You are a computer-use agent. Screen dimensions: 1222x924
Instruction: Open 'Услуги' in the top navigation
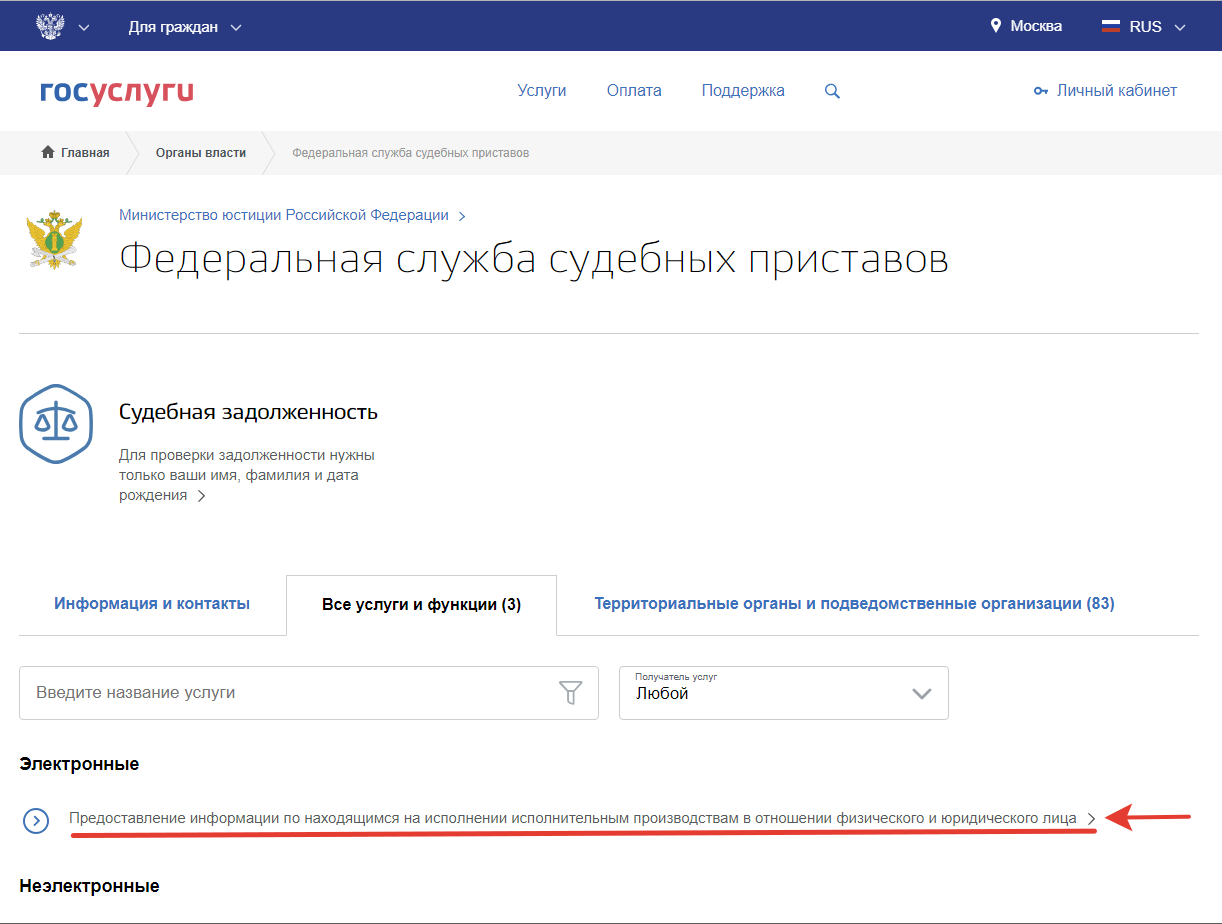542,91
